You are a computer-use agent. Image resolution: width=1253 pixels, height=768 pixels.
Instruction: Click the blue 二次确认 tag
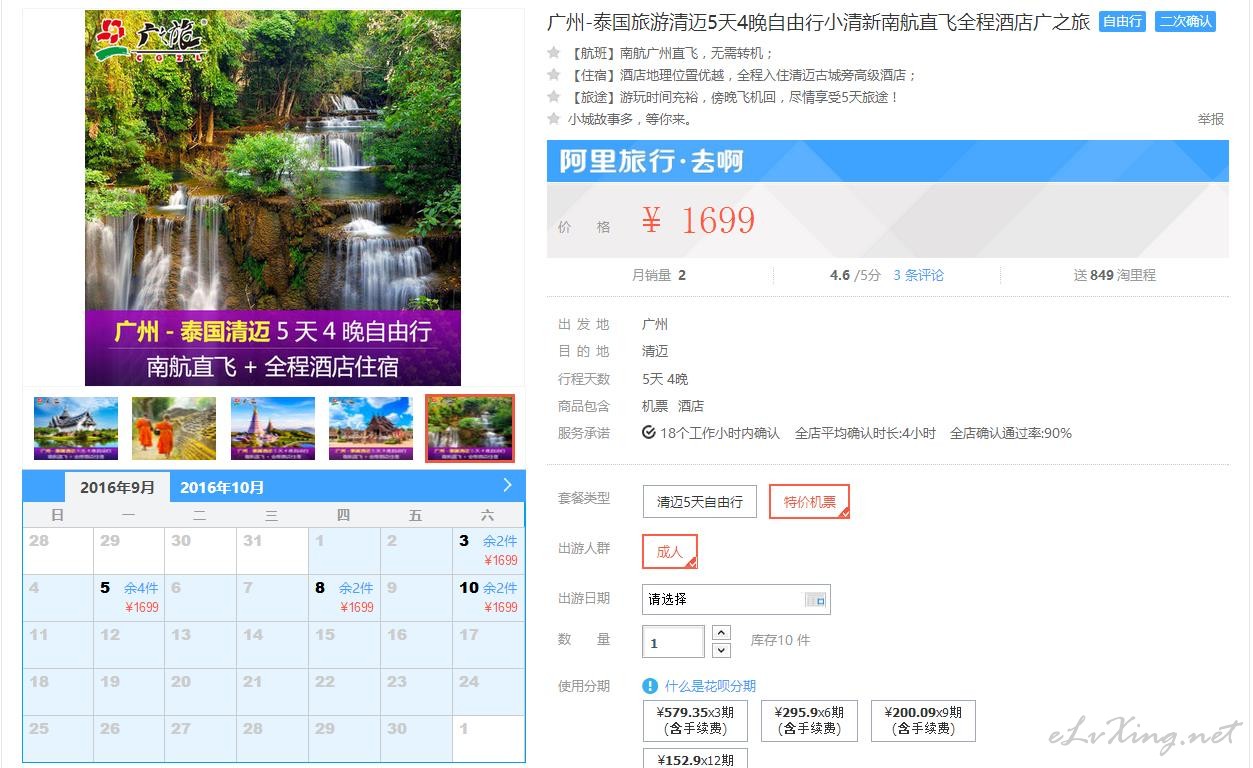tap(1185, 21)
